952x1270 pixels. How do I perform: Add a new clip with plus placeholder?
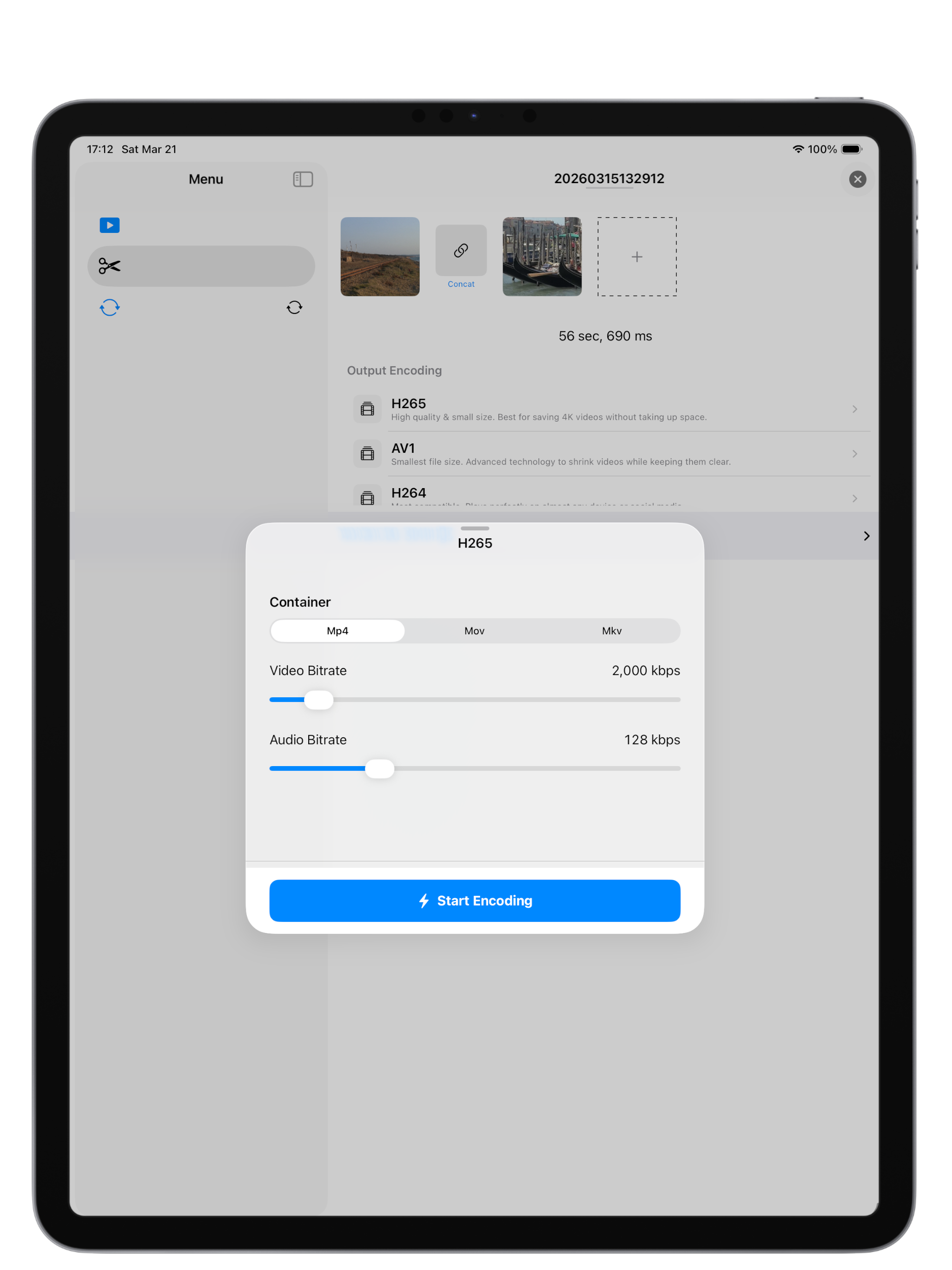637,257
